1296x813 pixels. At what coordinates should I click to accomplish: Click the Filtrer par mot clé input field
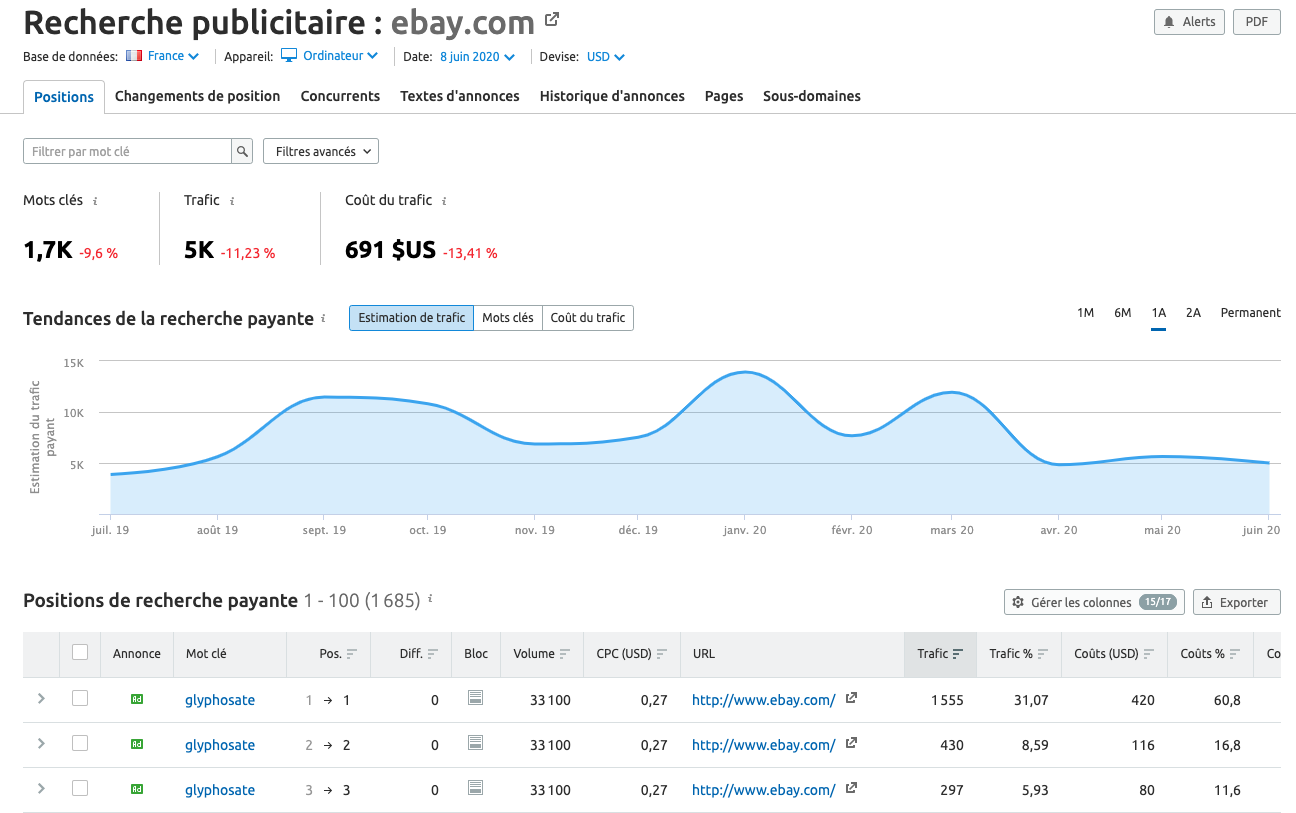click(x=127, y=151)
